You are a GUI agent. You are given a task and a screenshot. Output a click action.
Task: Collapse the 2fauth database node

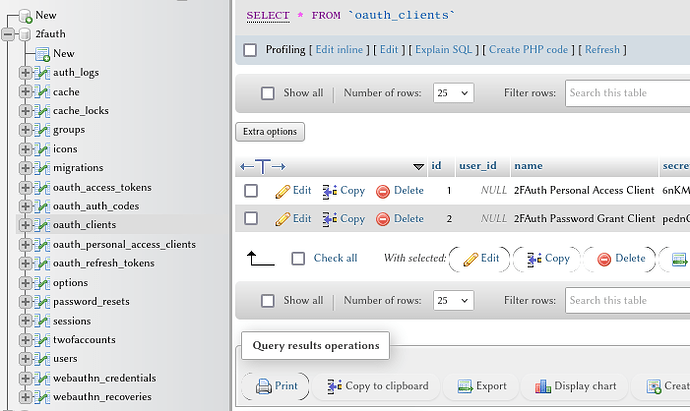(8, 34)
